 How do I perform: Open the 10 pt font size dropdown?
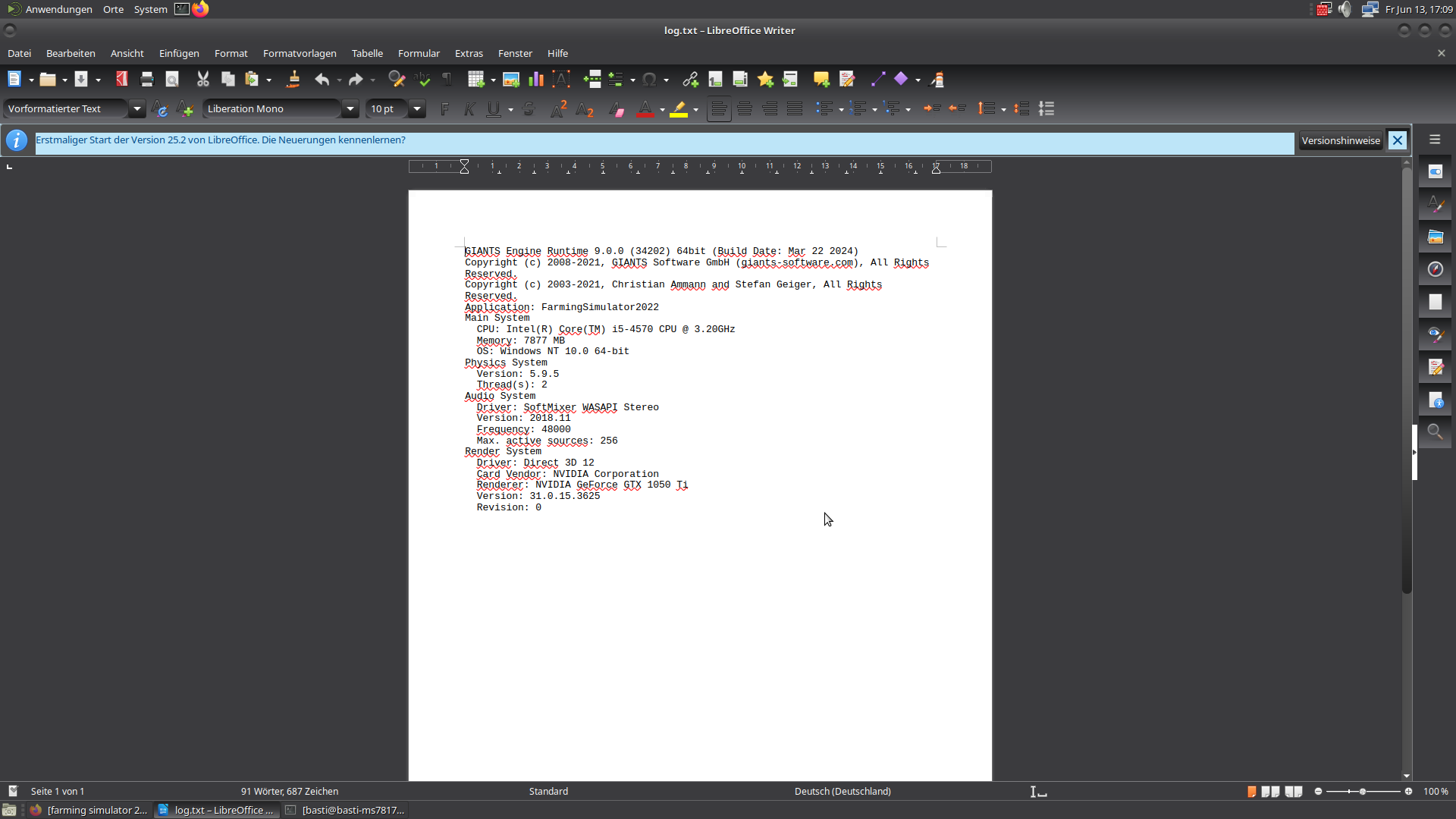tap(416, 109)
